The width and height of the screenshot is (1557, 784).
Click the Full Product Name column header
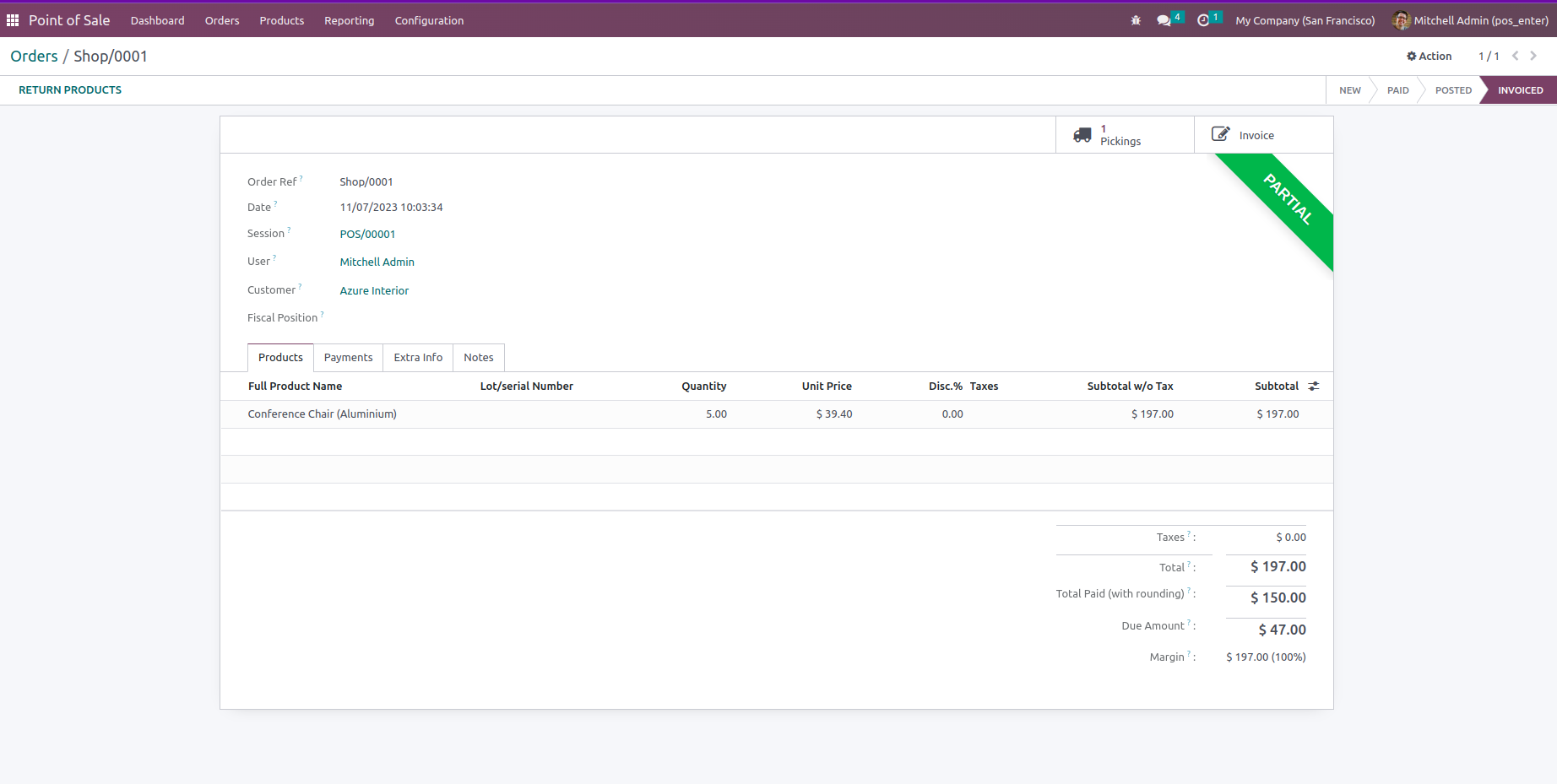pyautogui.click(x=296, y=387)
